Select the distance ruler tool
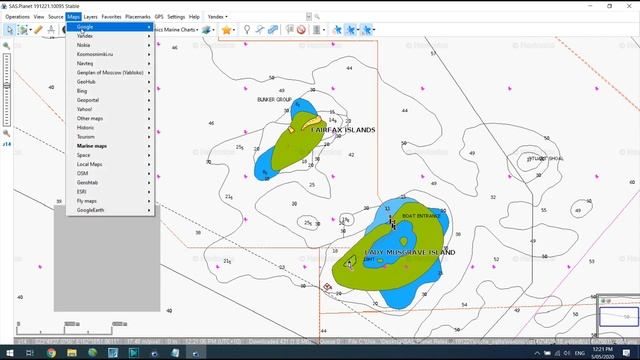 coord(38,29)
